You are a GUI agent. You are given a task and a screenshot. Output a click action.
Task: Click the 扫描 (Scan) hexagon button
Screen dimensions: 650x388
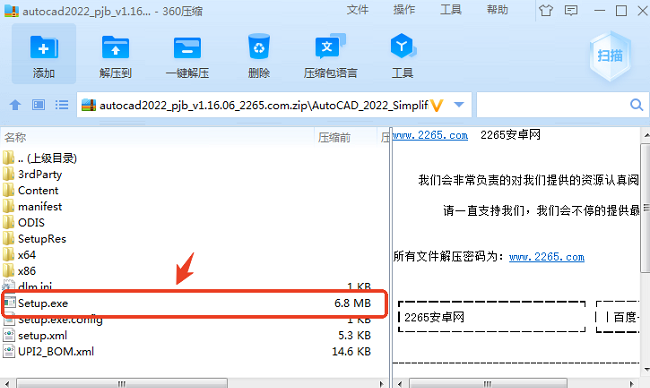click(x=610, y=56)
